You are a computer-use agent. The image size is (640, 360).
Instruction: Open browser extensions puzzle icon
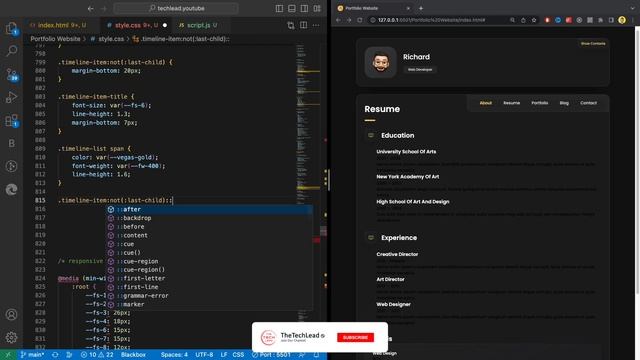600,20
